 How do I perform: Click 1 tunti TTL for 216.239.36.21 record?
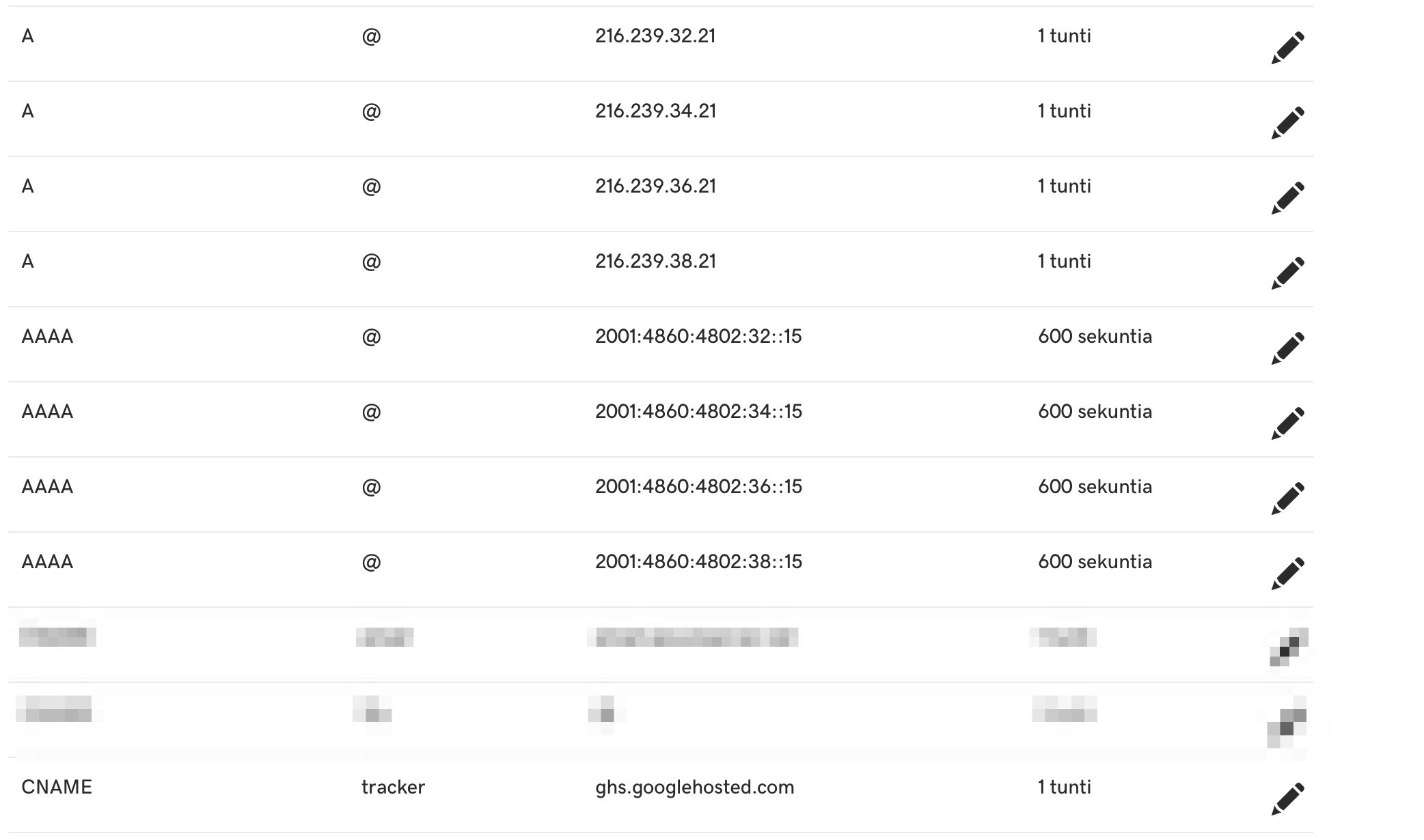[1064, 186]
